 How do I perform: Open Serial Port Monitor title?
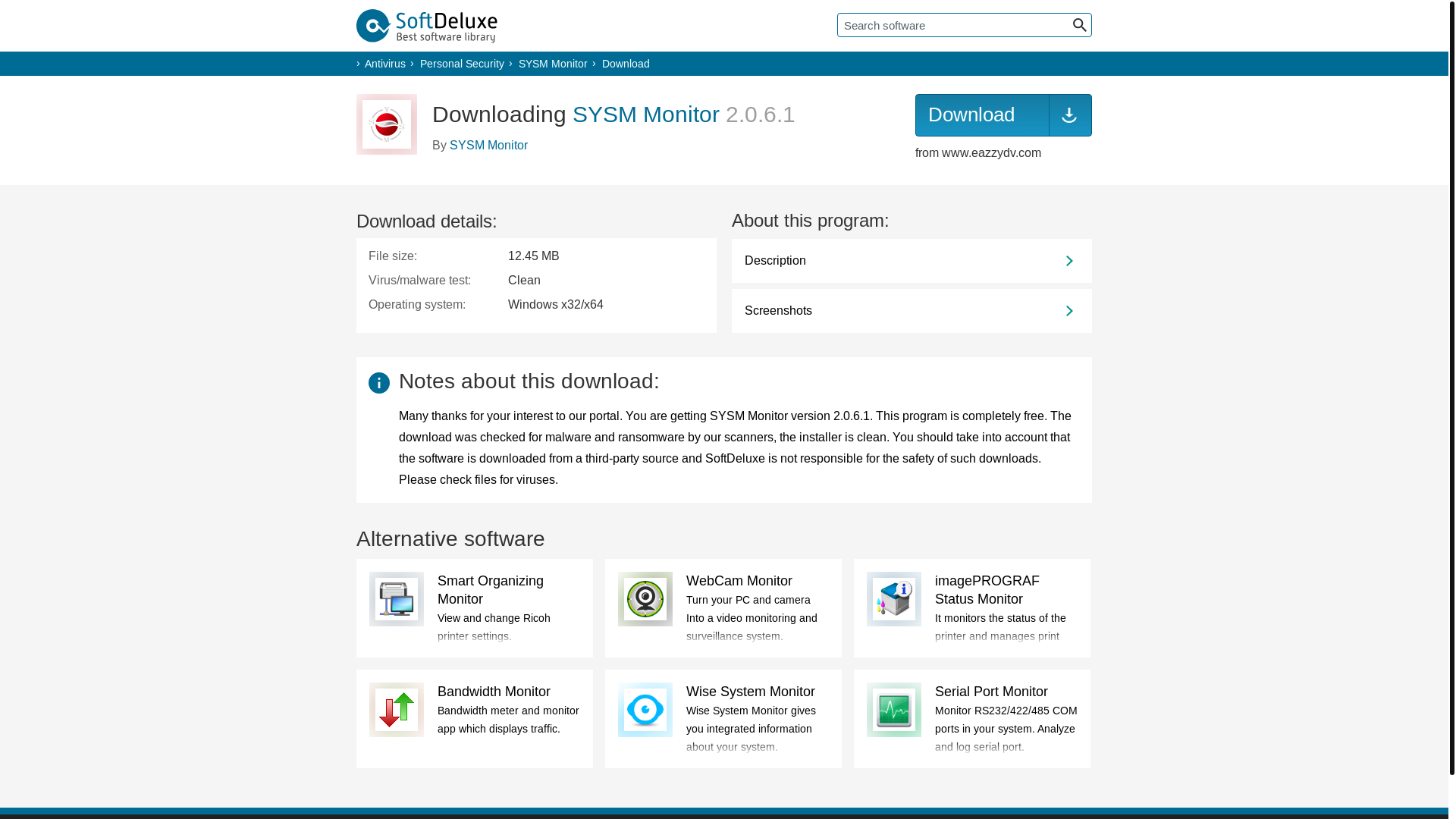click(991, 692)
